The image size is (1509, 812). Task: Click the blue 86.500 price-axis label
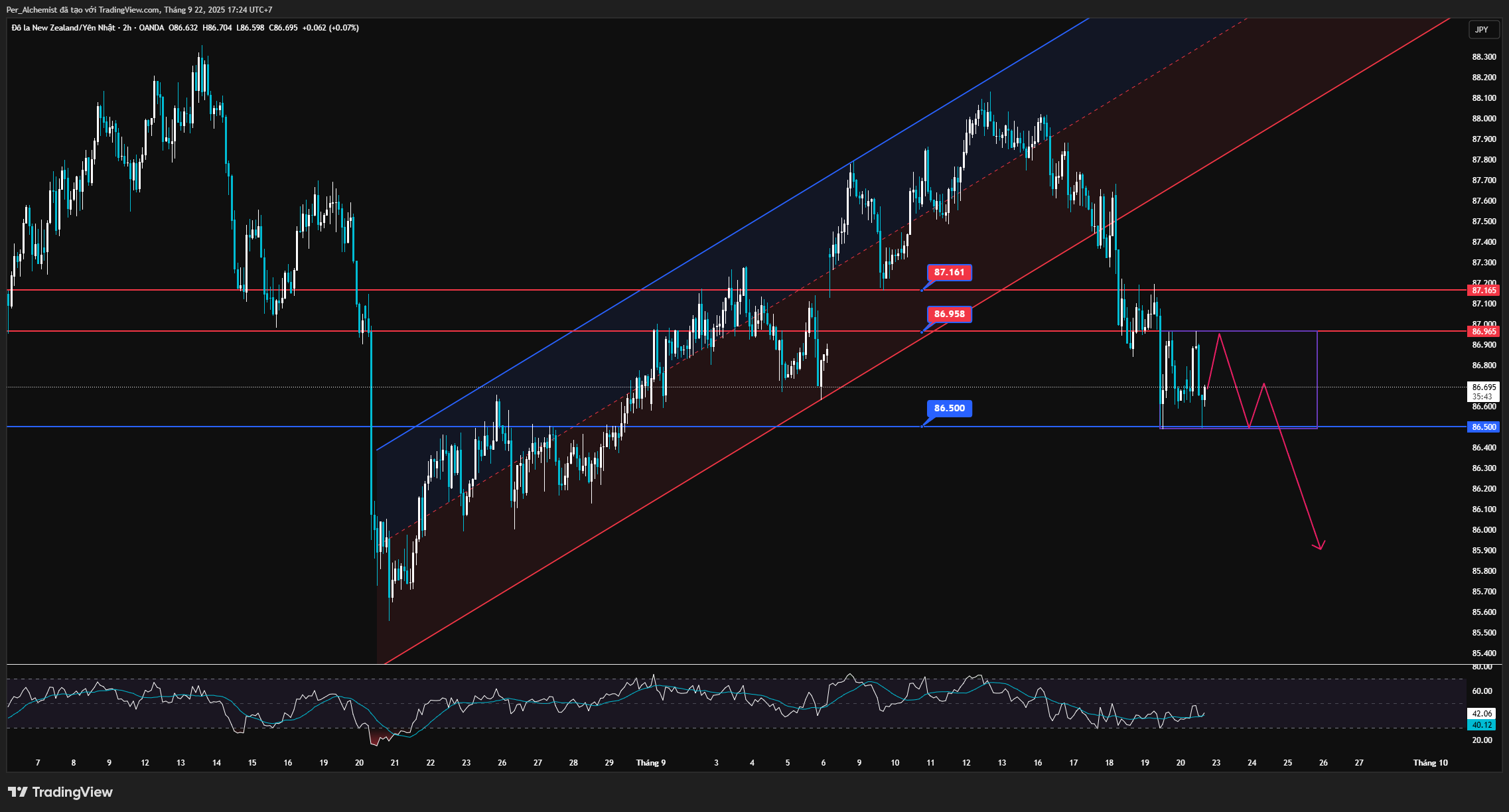pos(1484,427)
